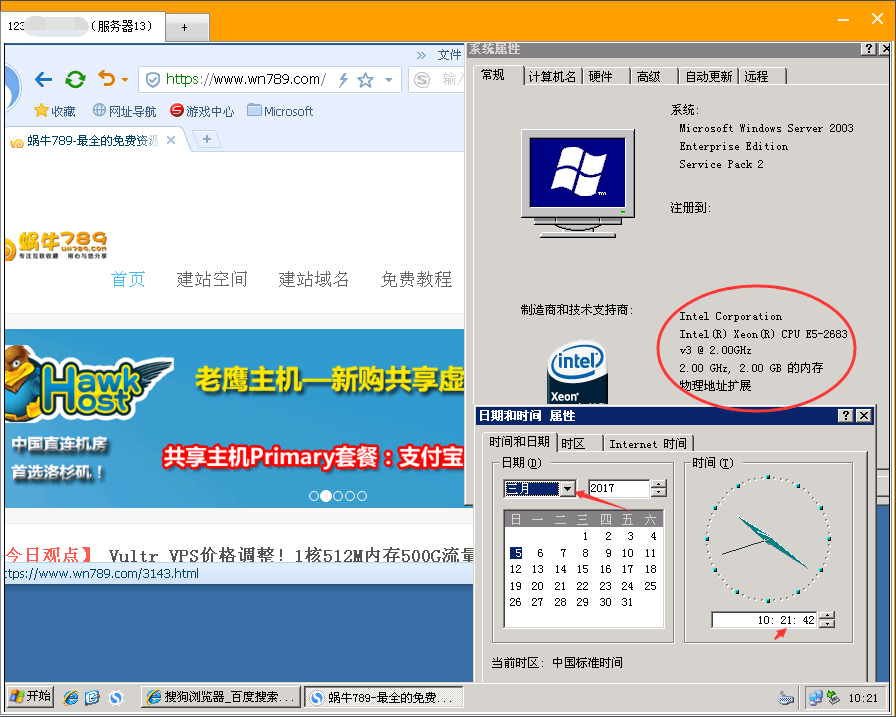The width and height of the screenshot is (896, 717).
Task: Click the lightning speed mode icon
Action: (x=343, y=80)
